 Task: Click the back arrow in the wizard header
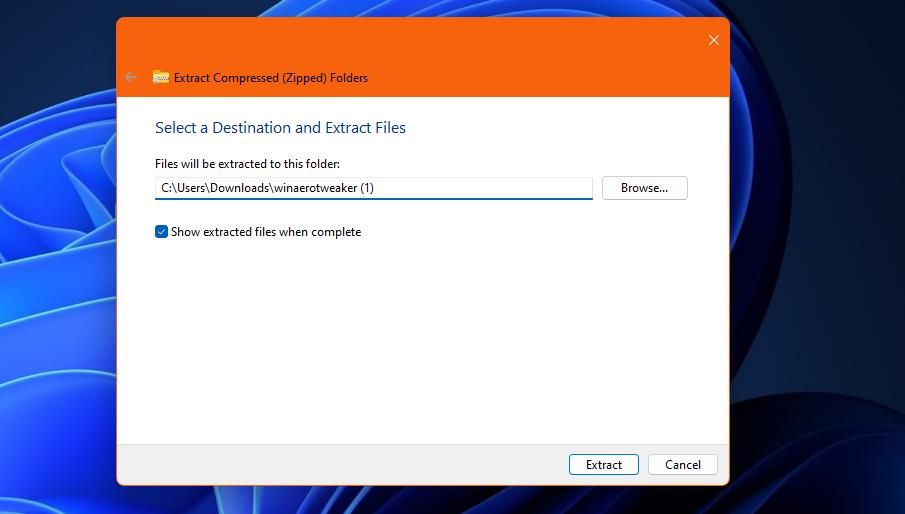tap(131, 77)
